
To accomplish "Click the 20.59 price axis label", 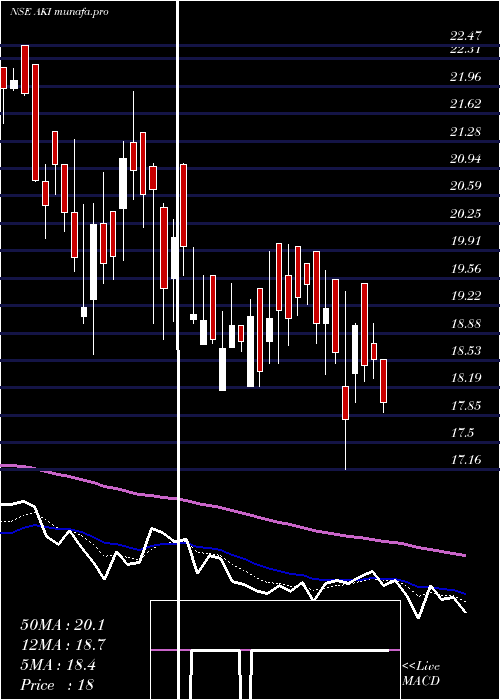I will [x=466, y=186].
